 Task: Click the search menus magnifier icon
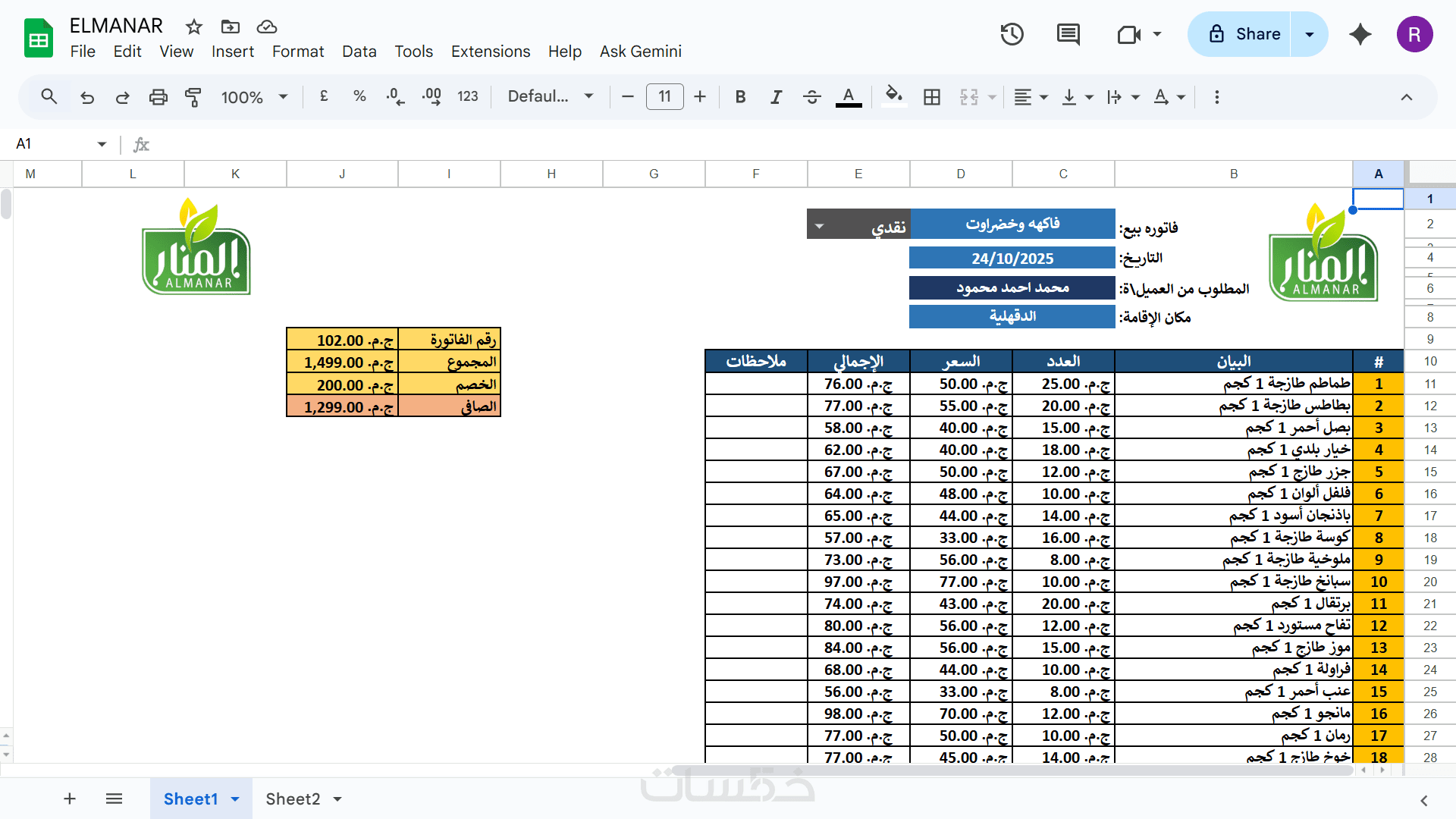point(49,97)
